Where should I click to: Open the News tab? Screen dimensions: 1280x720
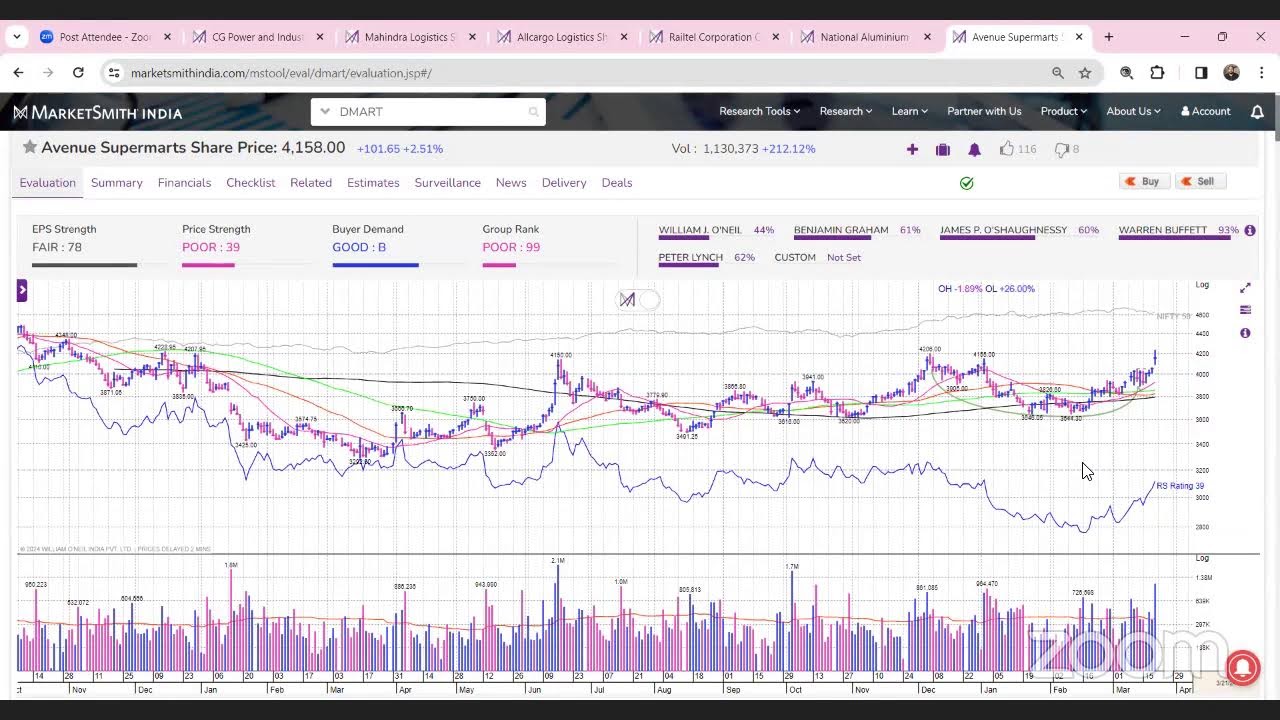pyautogui.click(x=511, y=183)
